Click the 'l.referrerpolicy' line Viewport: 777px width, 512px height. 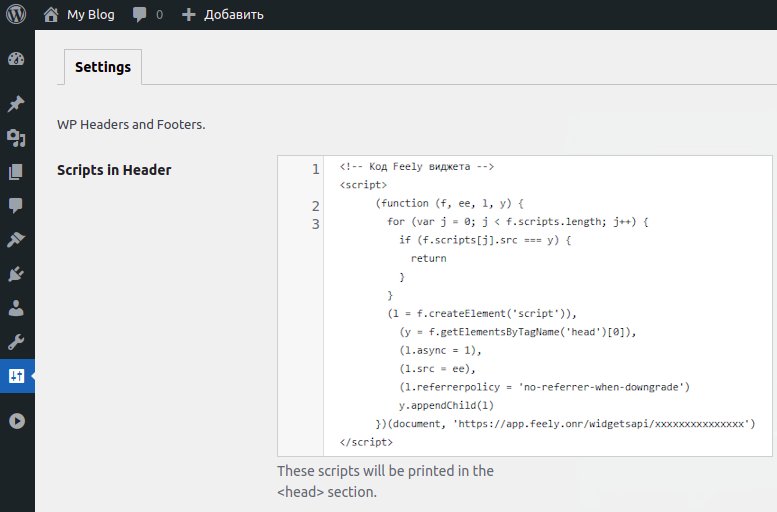tap(545, 387)
